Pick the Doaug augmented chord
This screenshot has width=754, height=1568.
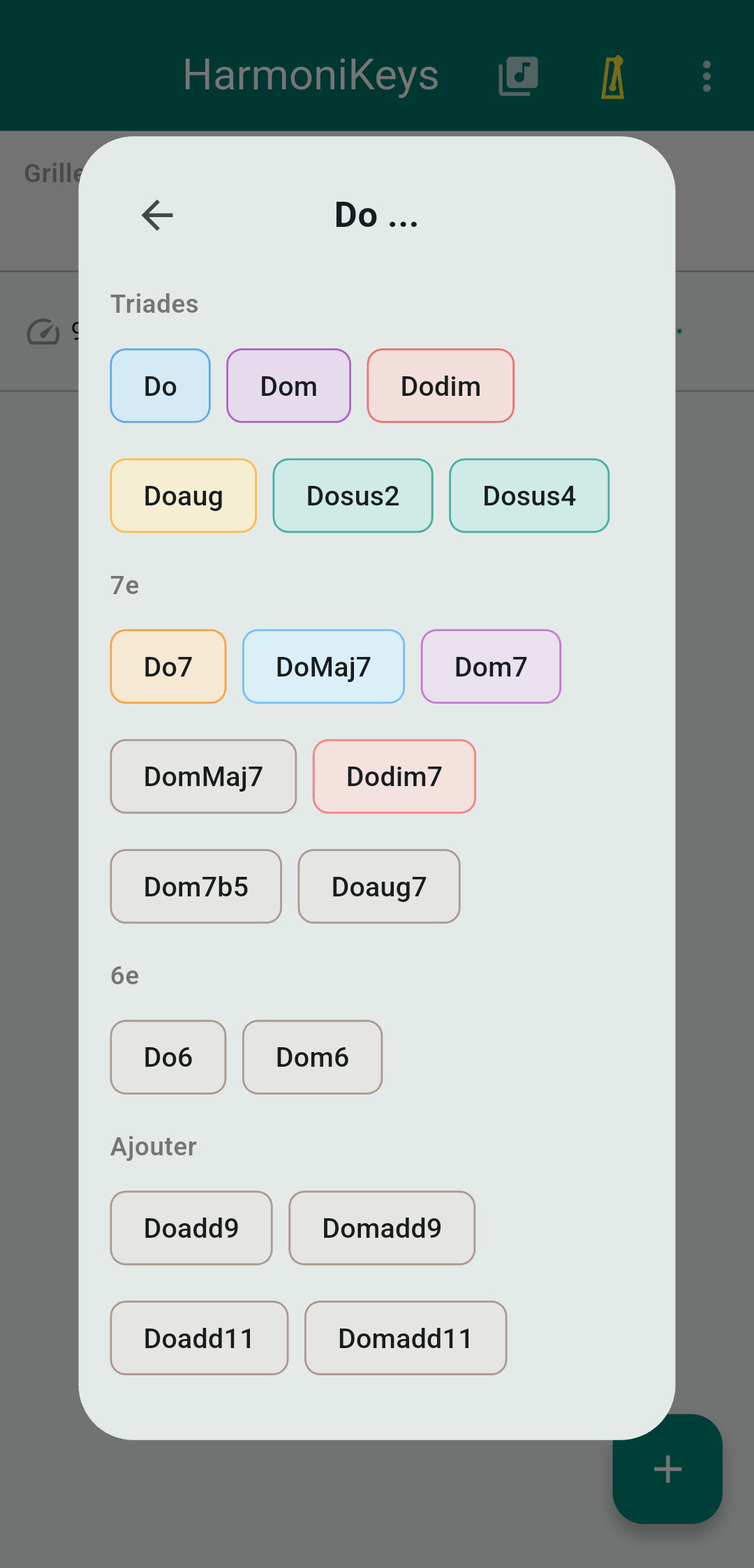point(183,496)
